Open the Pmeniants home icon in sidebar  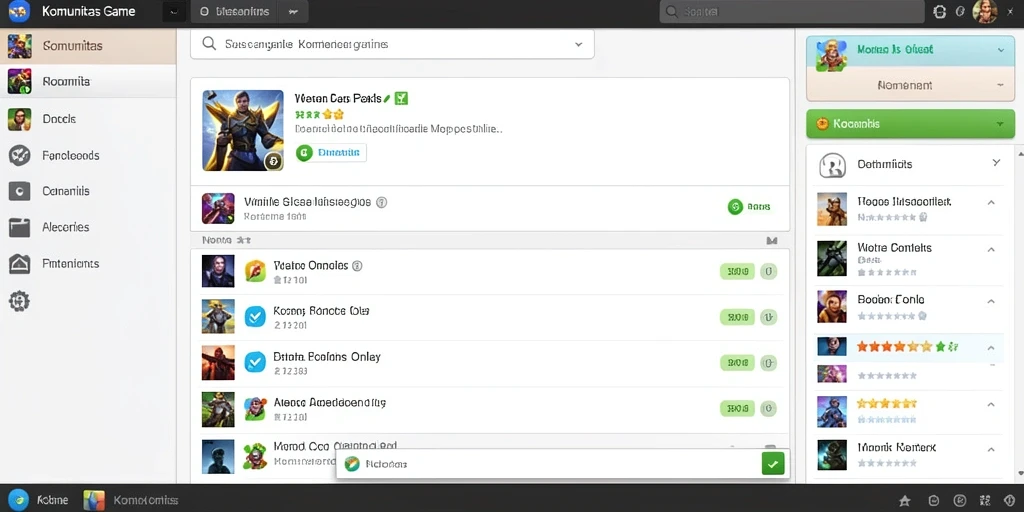(19, 264)
